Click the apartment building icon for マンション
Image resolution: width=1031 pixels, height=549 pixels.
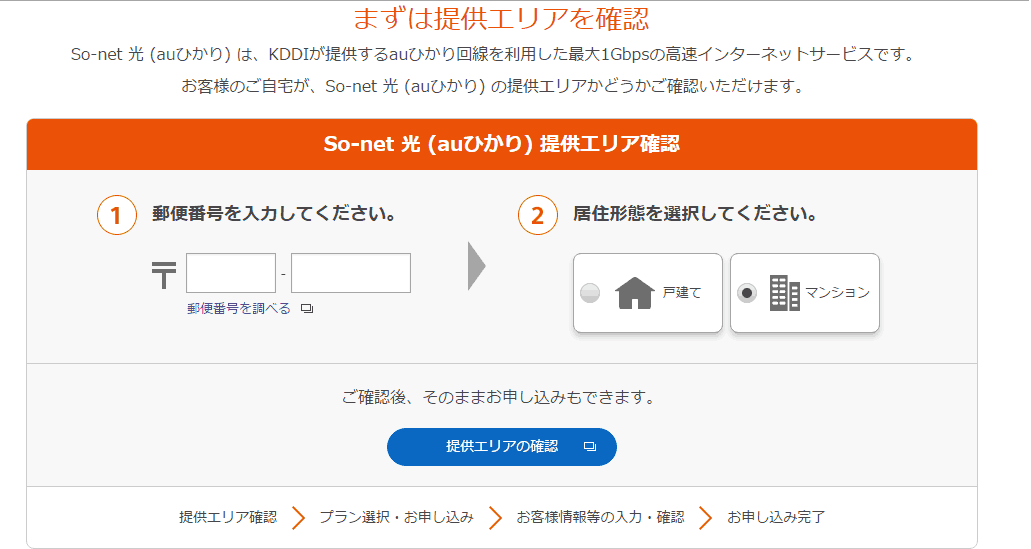[784, 293]
